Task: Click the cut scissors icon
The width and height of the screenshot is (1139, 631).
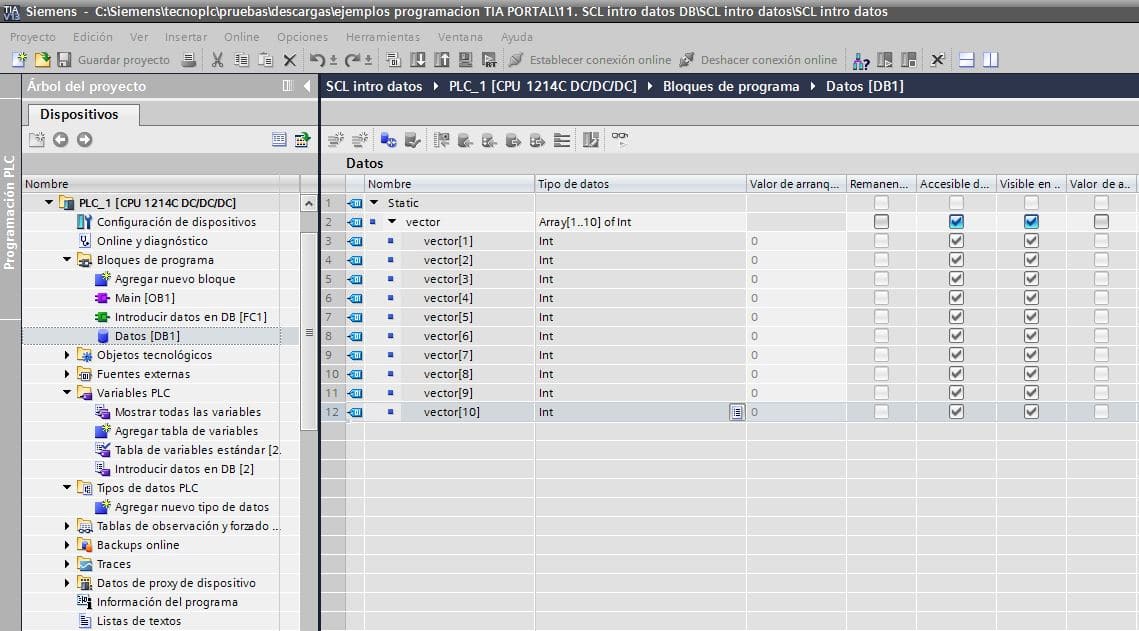Action: coord(217,60)
